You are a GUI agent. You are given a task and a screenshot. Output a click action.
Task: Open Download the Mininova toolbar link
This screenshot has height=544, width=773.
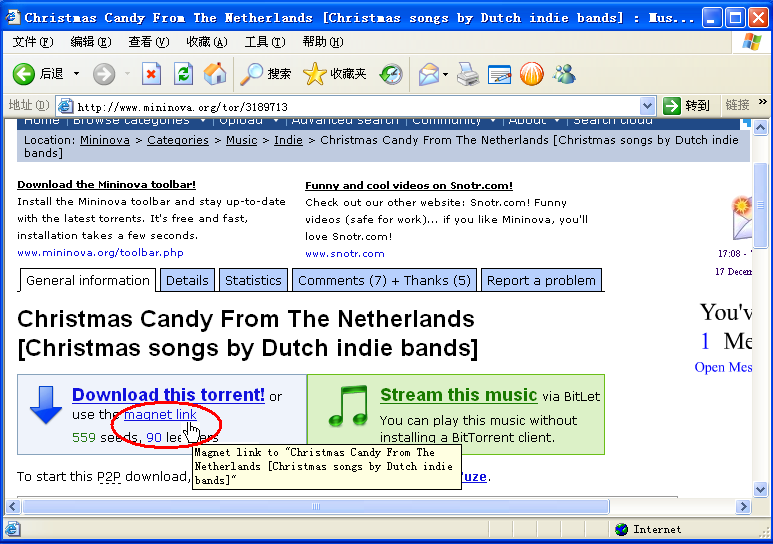[106, 184]
